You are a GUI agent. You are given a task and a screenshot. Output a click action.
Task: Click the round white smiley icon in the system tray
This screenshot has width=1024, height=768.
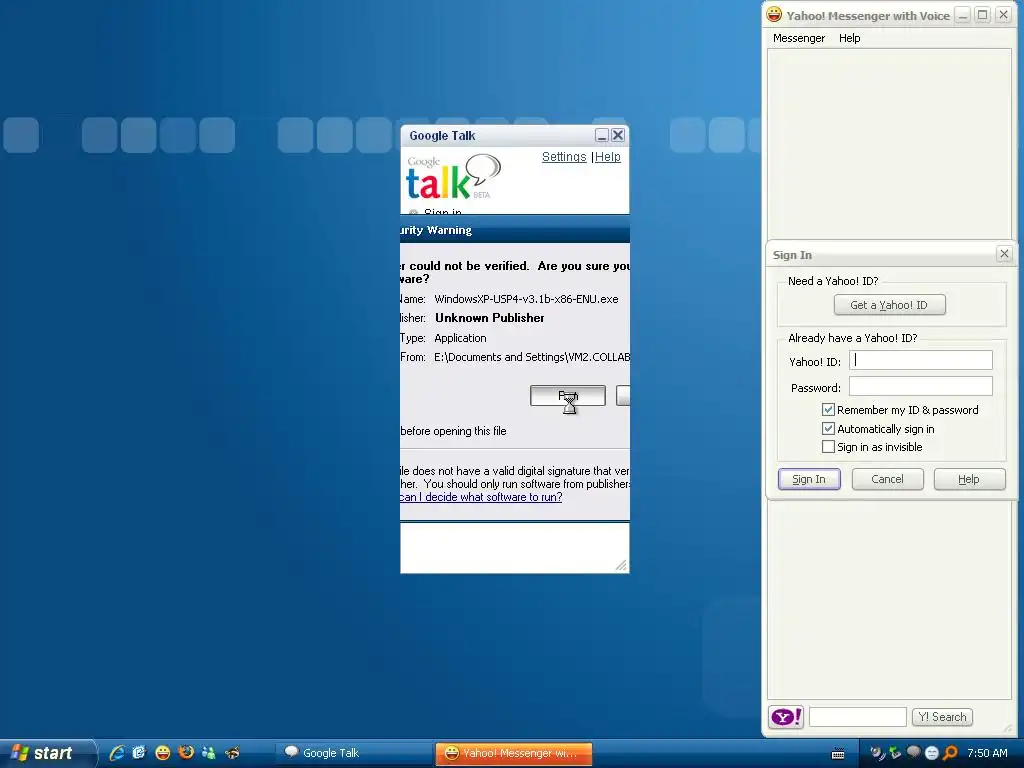[x=932, y=753]
